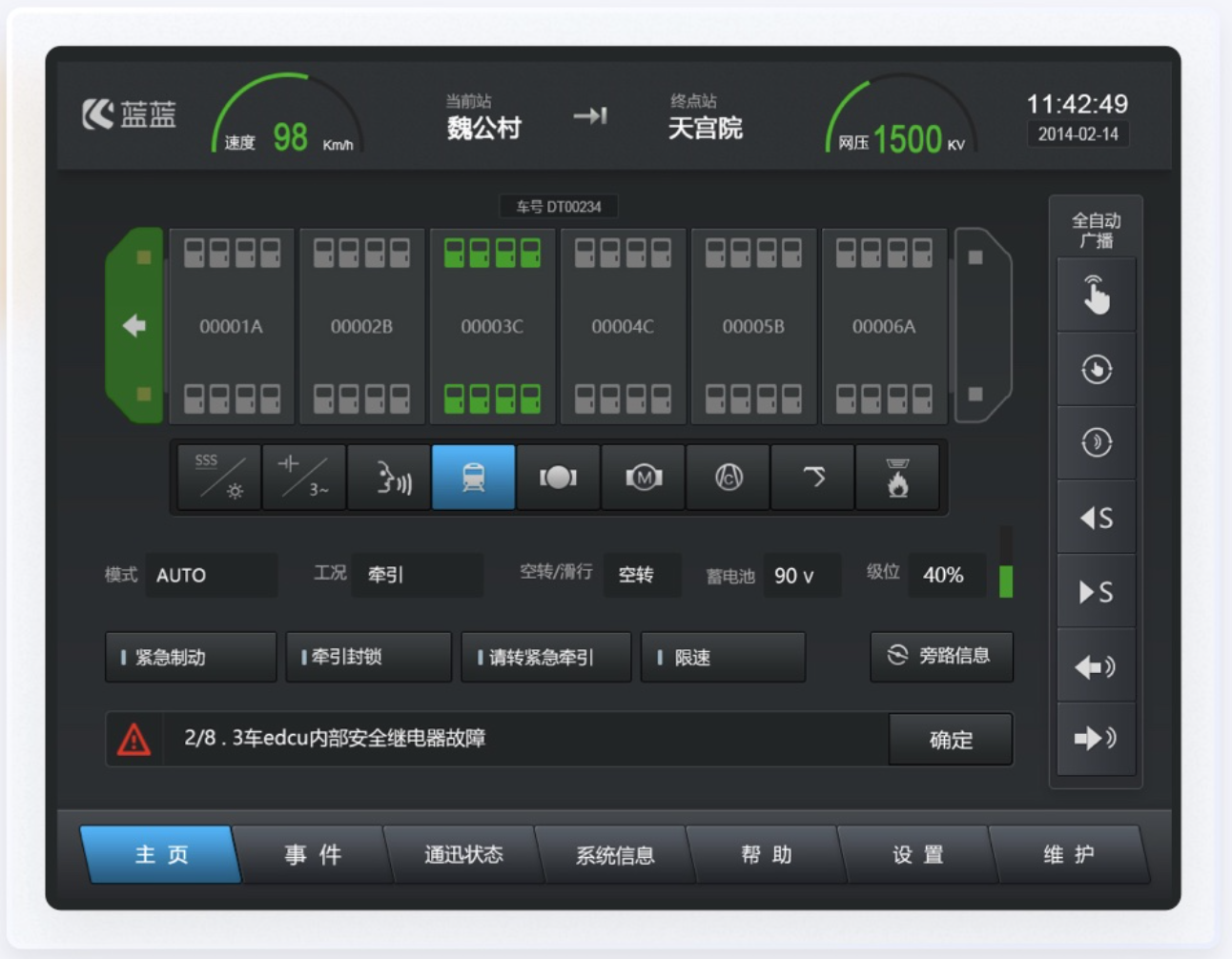Click the 限速 speed limit button
The image size is (1232, 959).
tap(722, 657)
